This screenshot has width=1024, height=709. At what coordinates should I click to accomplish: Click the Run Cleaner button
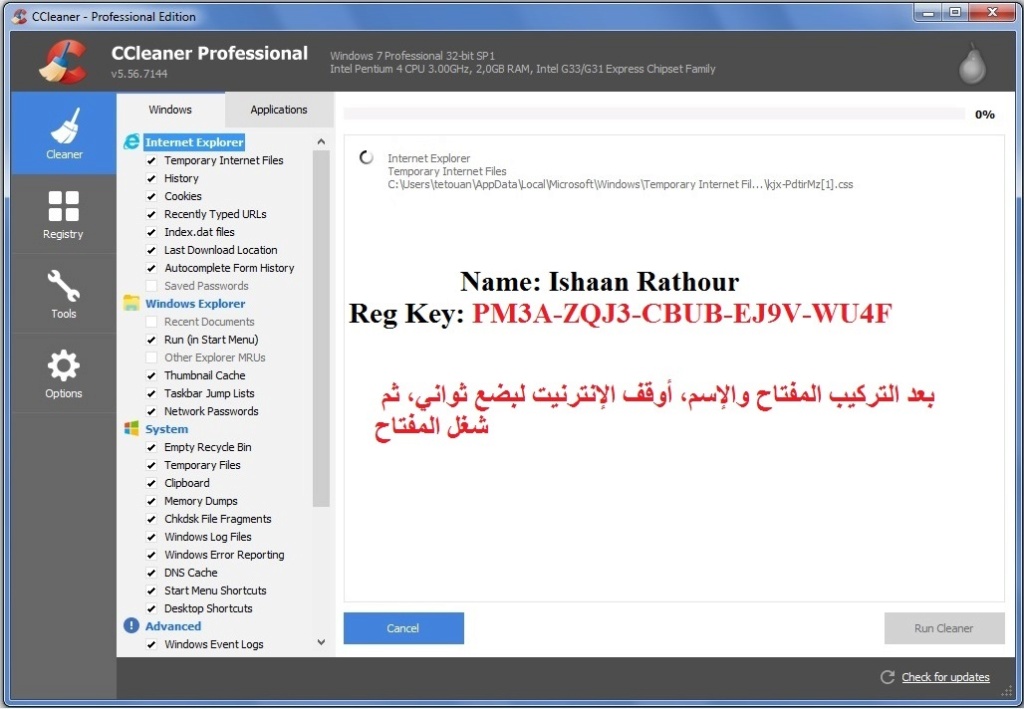(x=944, y=628)
